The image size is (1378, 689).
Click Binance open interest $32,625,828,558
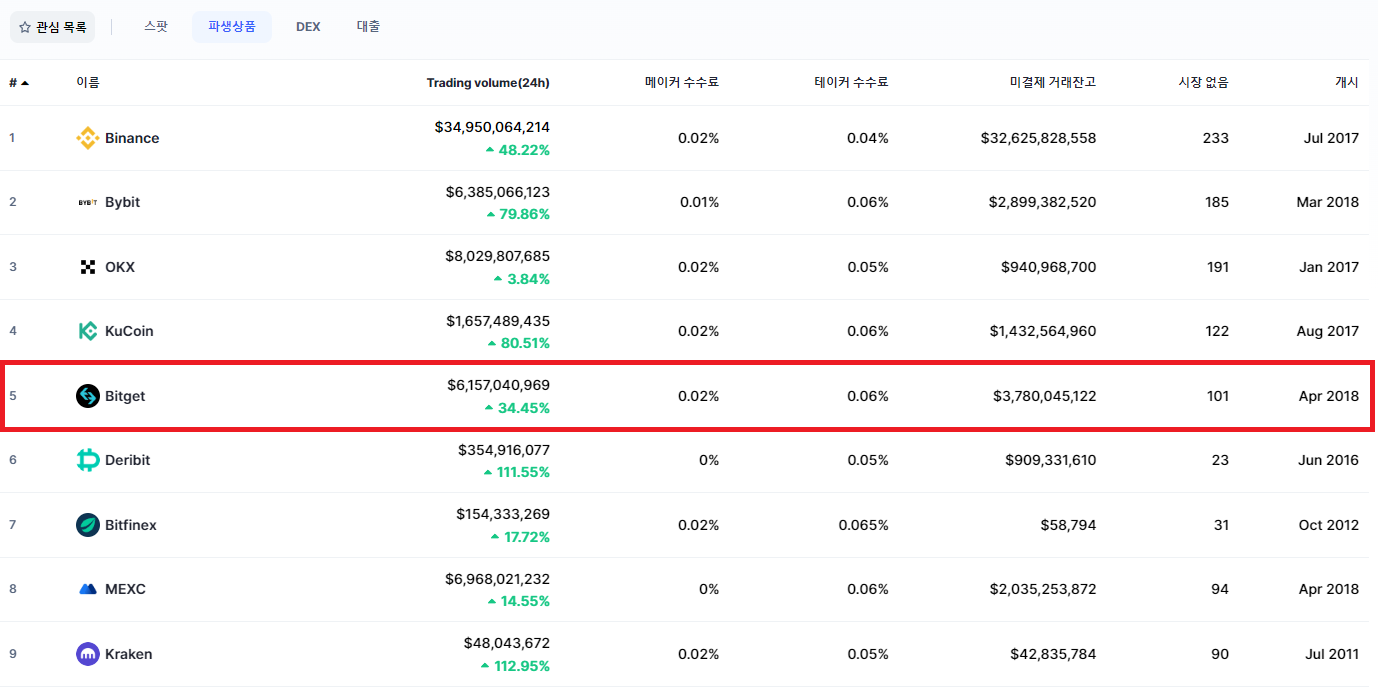(x=1039, y=138)
